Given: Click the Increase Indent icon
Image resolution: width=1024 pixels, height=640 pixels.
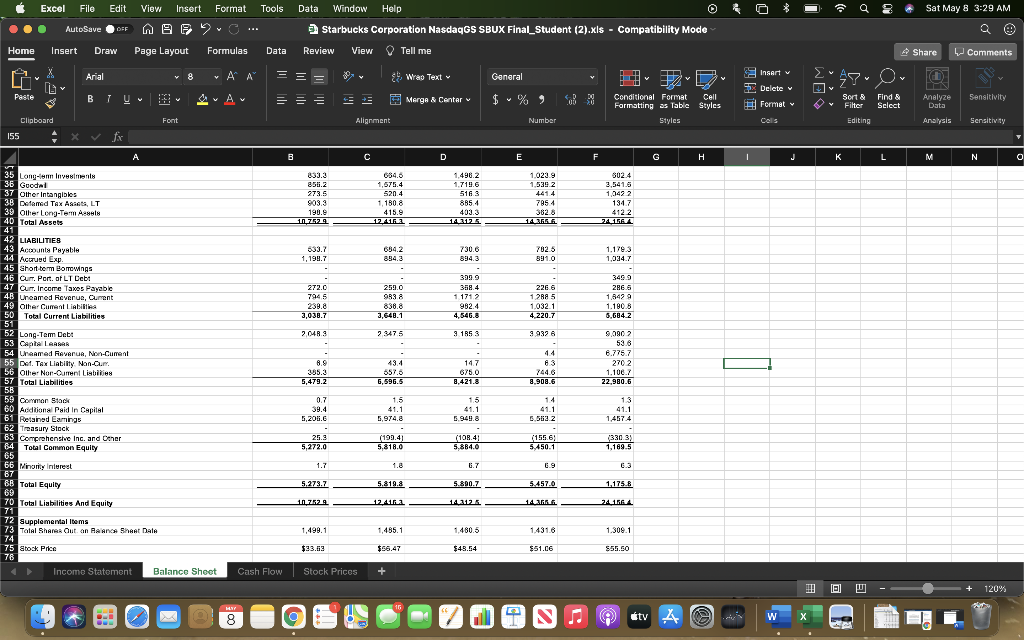Looking at the screenshot, I should pyautogui.click(x=367, y=100).
